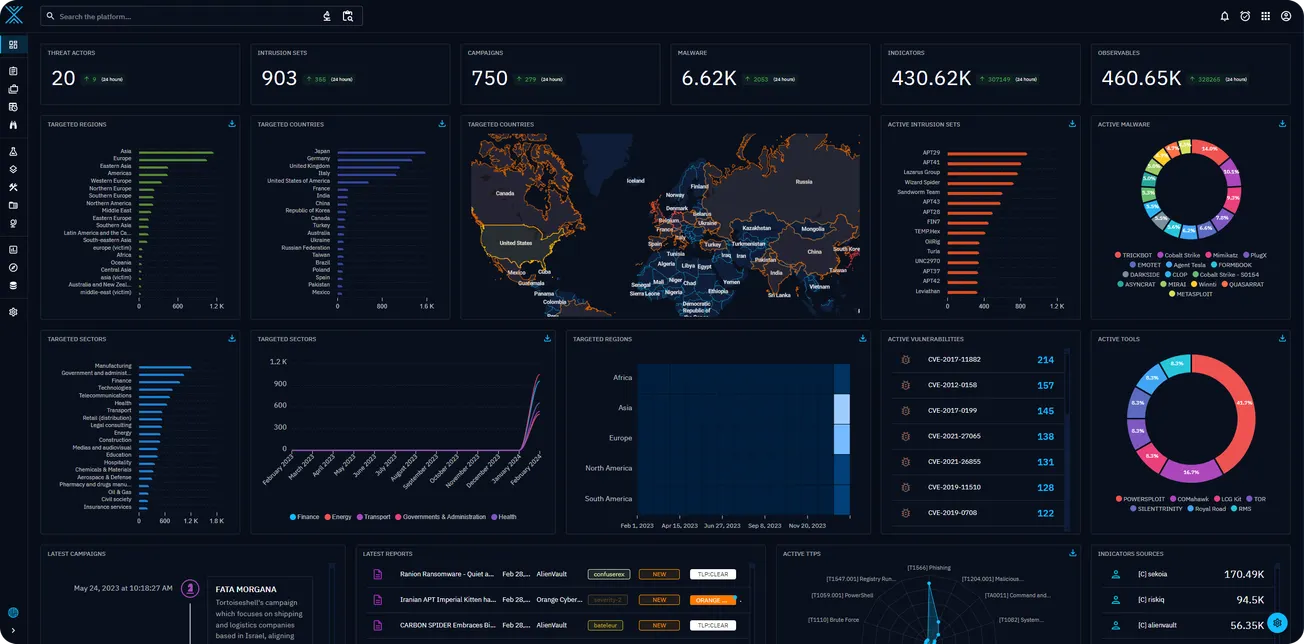
Task: Open the apps grid menu
Action: 1265,16
